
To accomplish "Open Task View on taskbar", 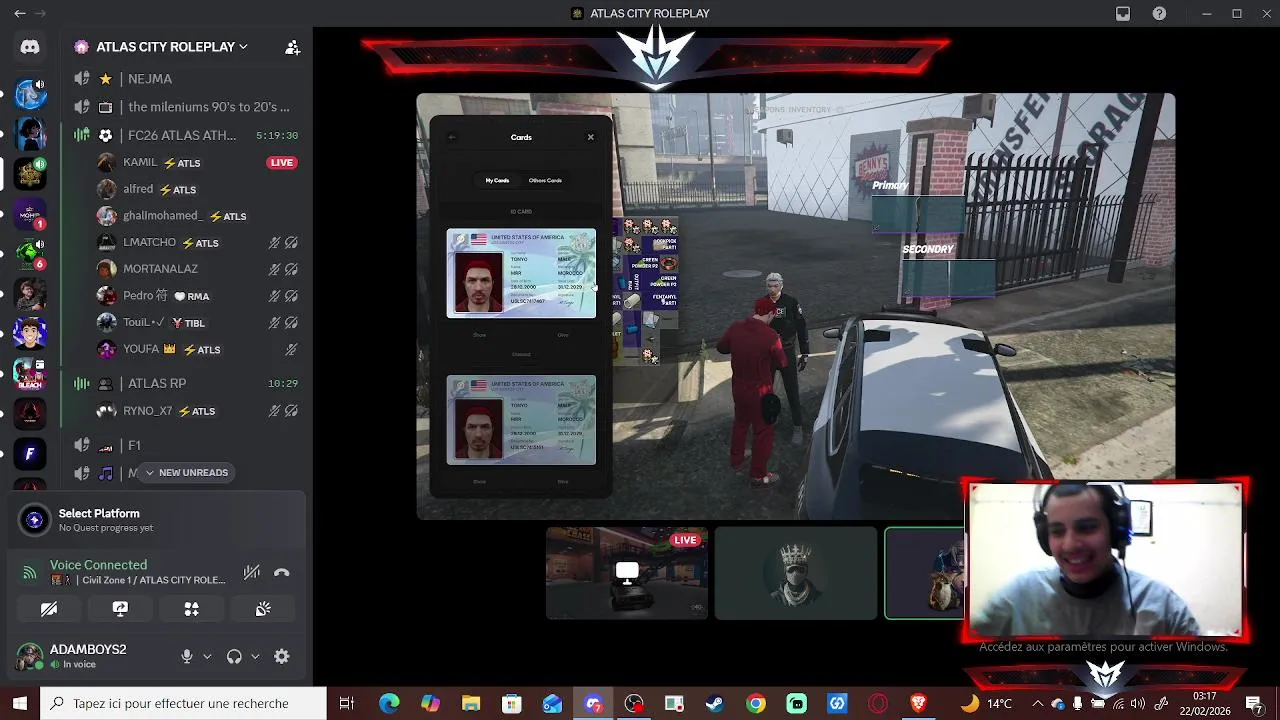I will (x=347, y=703).
